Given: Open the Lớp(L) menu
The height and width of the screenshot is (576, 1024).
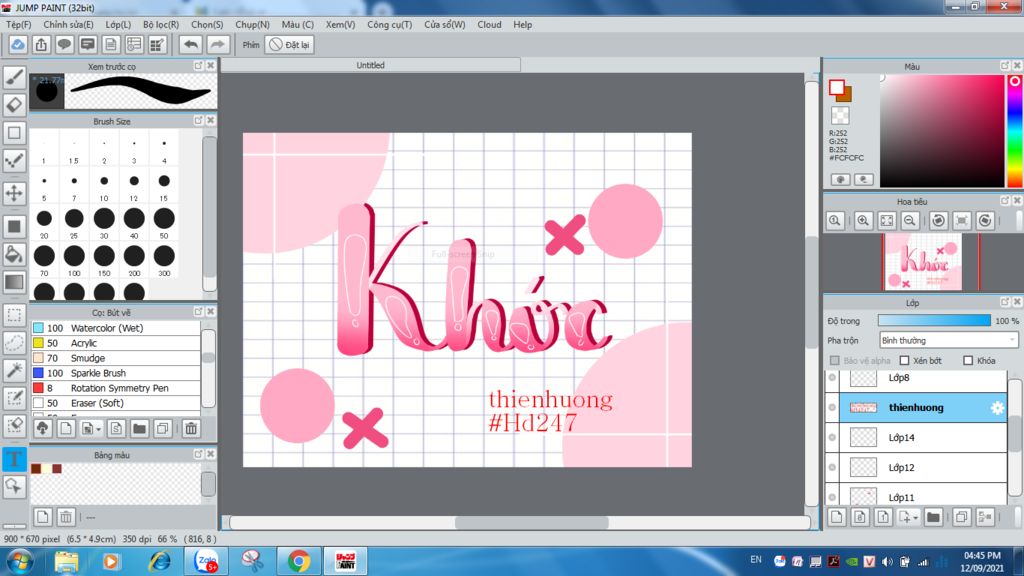Looking at the screenshot, I should tap(118, 24).
